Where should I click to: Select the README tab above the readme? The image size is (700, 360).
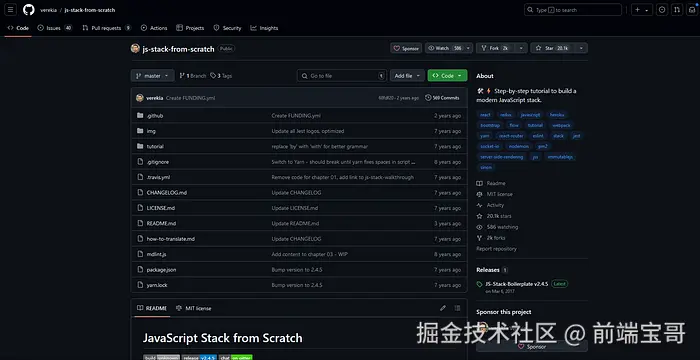(x=152, y=308)
